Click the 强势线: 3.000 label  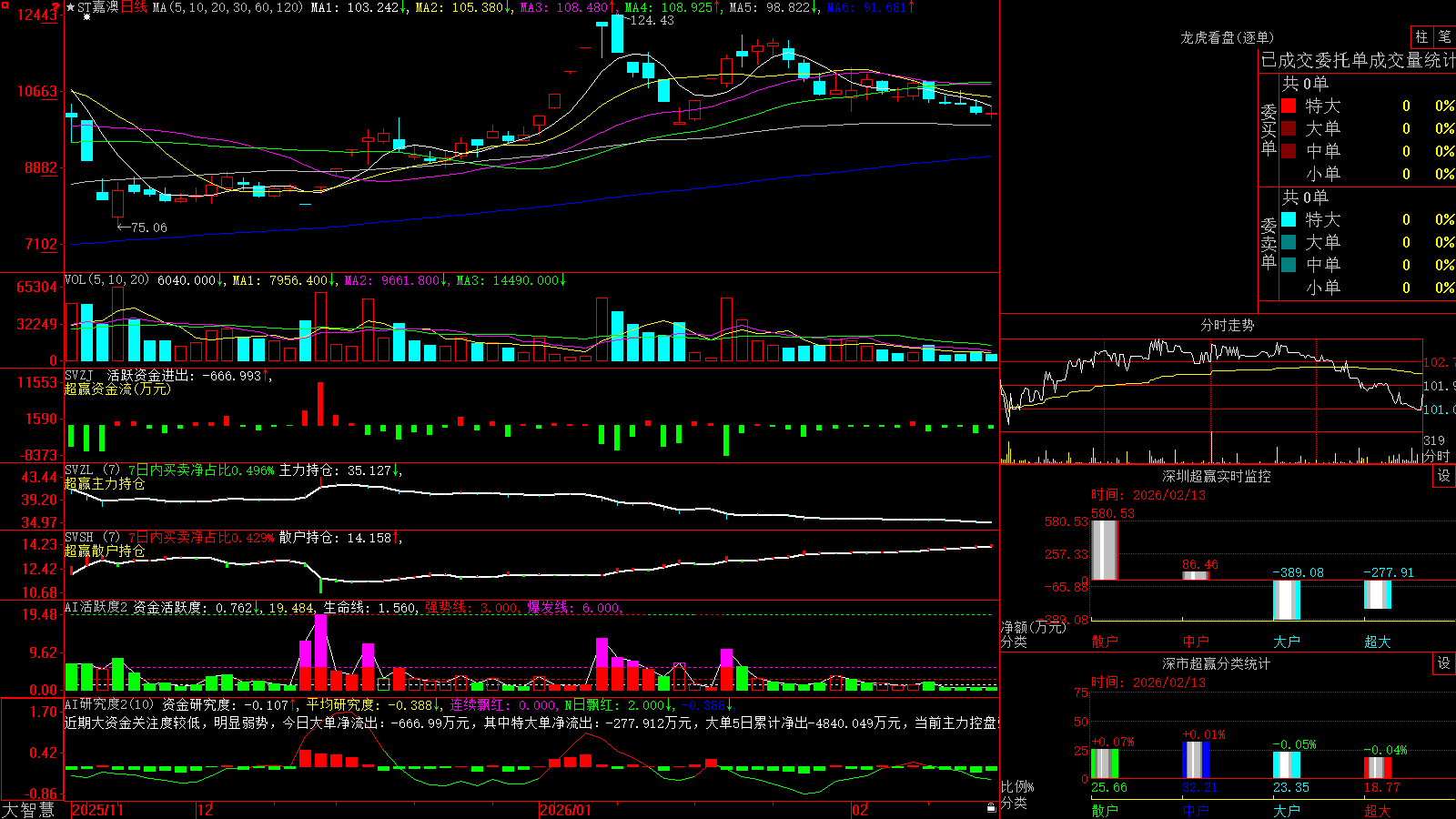472,607
